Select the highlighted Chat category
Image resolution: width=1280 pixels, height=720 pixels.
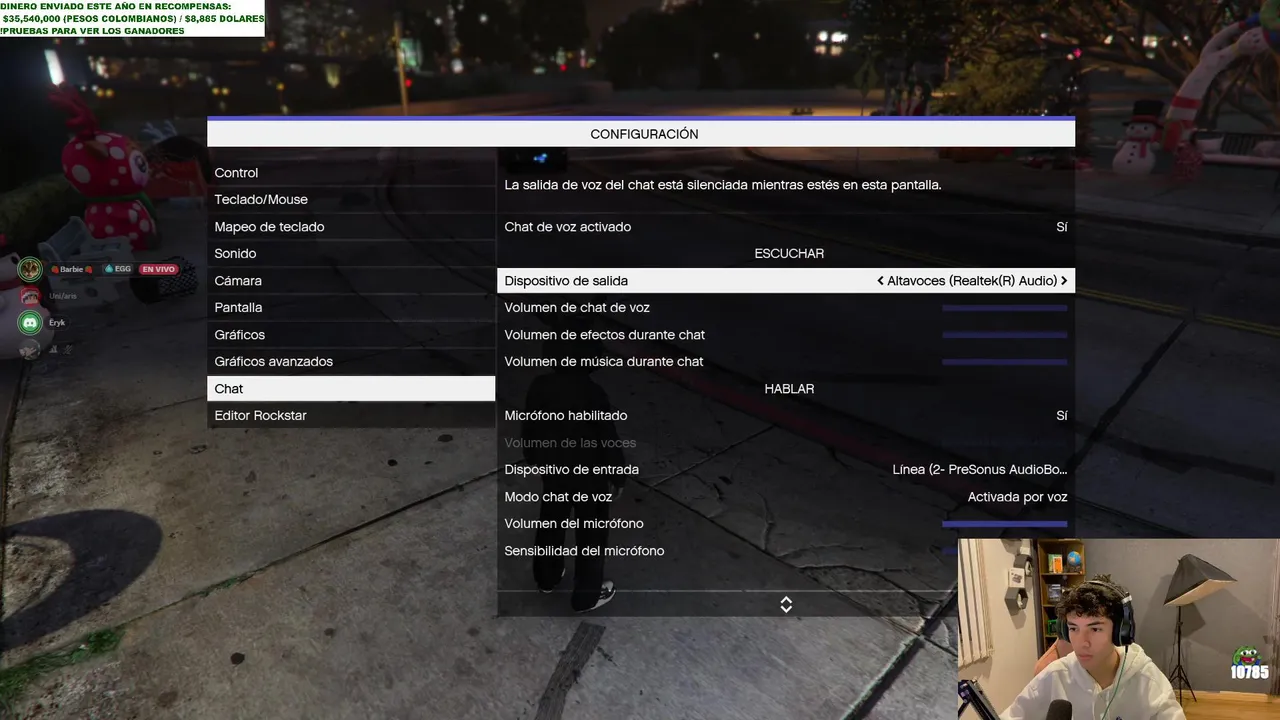tap(351, 389)
